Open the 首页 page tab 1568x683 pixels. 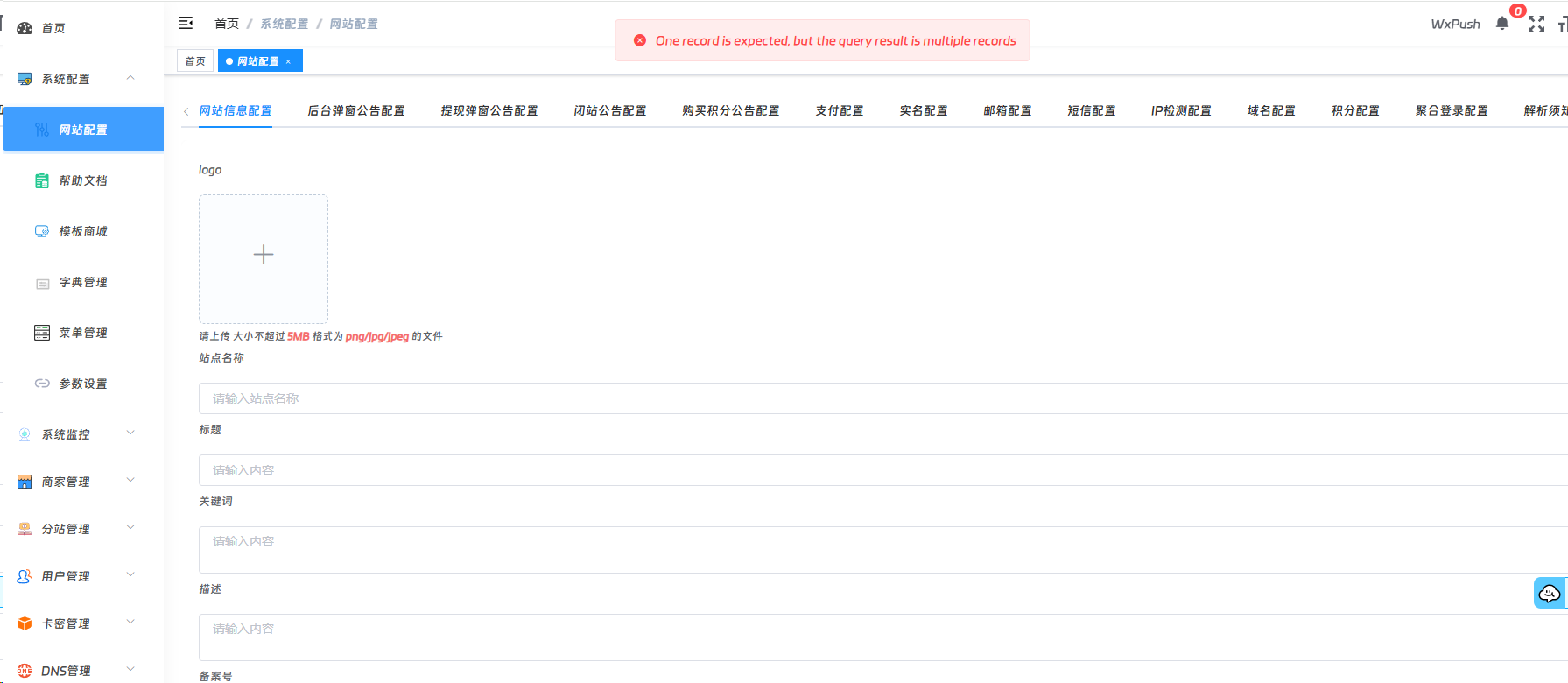[195, 61]
